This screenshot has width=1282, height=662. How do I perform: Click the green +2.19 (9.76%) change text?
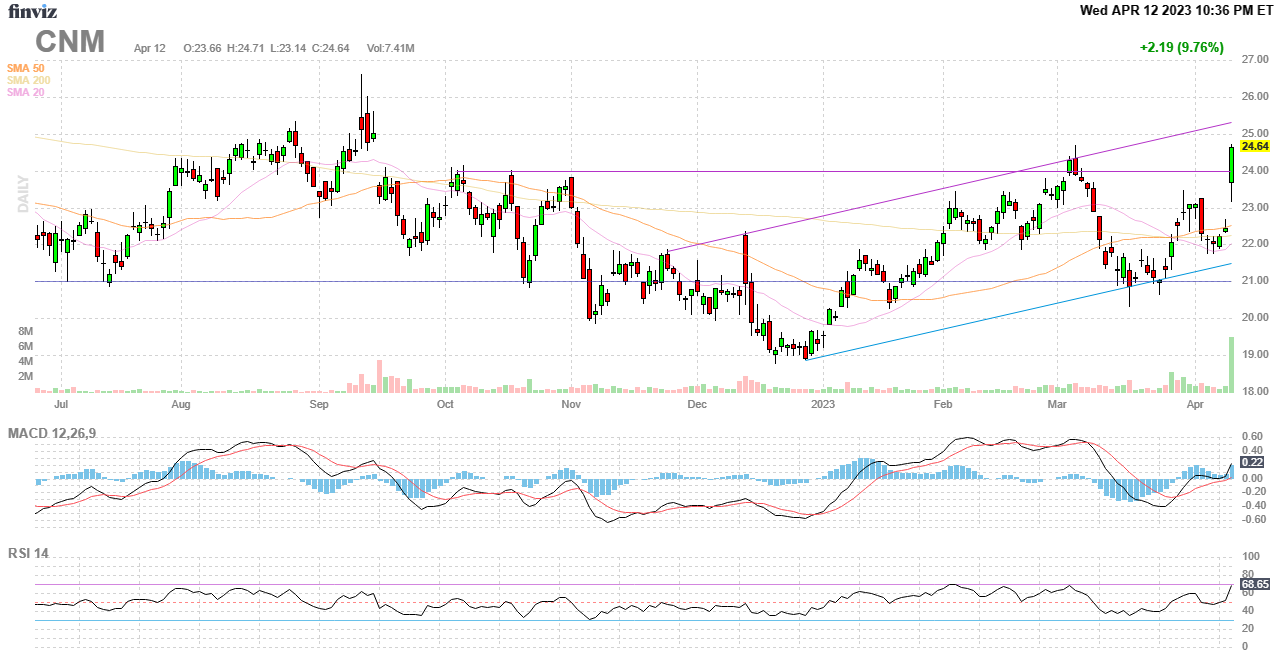[1181, 47]
